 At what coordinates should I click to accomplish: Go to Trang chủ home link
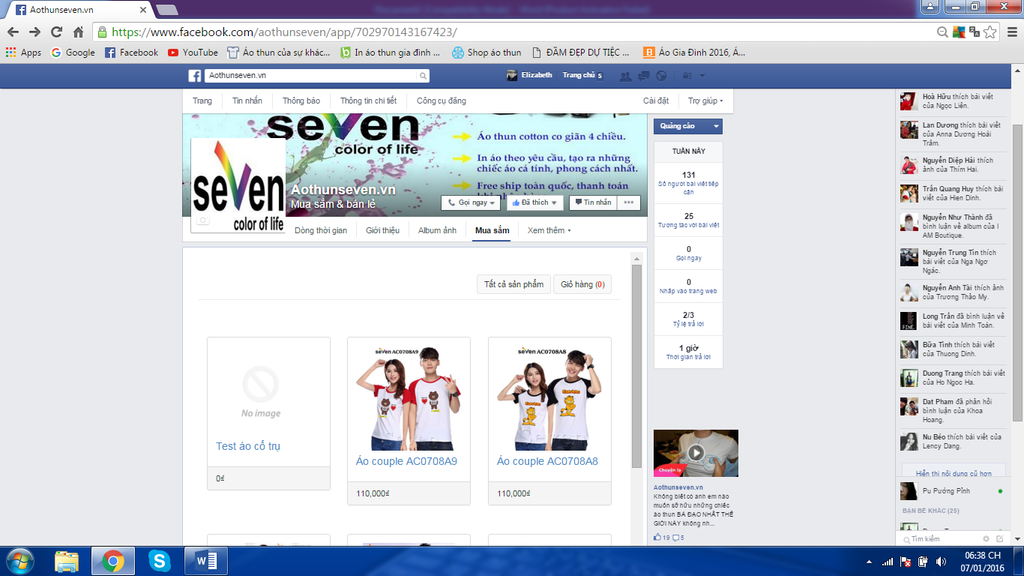(579, 75)
